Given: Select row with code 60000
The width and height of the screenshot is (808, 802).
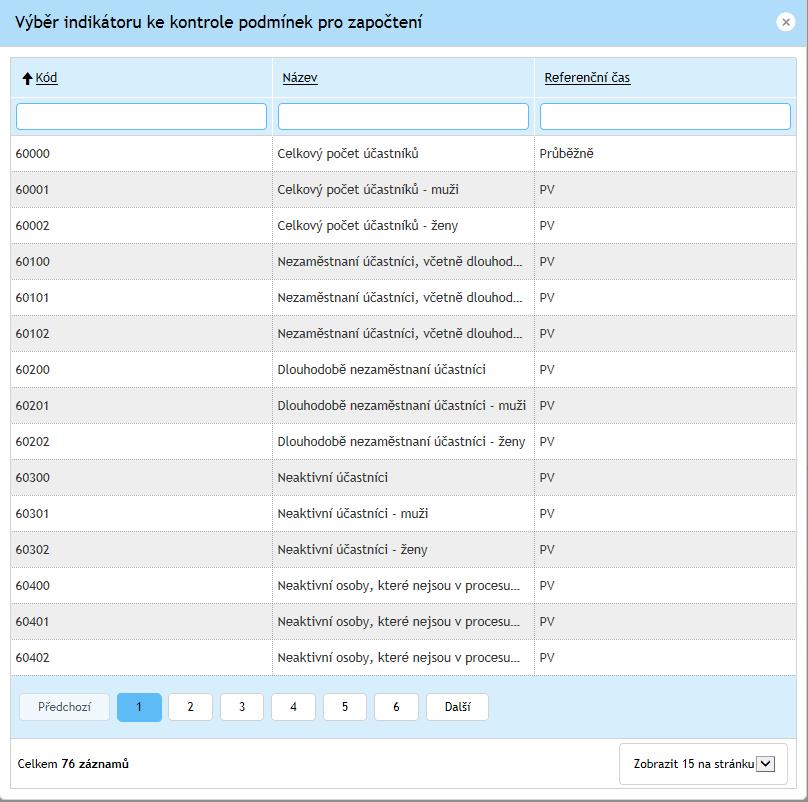Looking at the screenshot, I should point(403,154).
